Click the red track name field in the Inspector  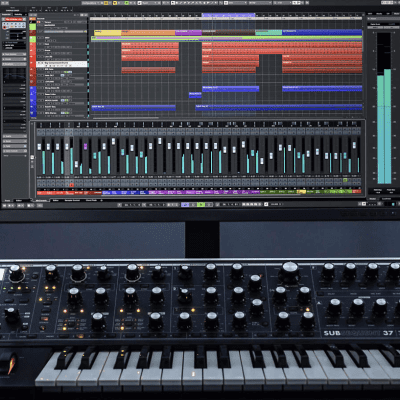[14, 19]
